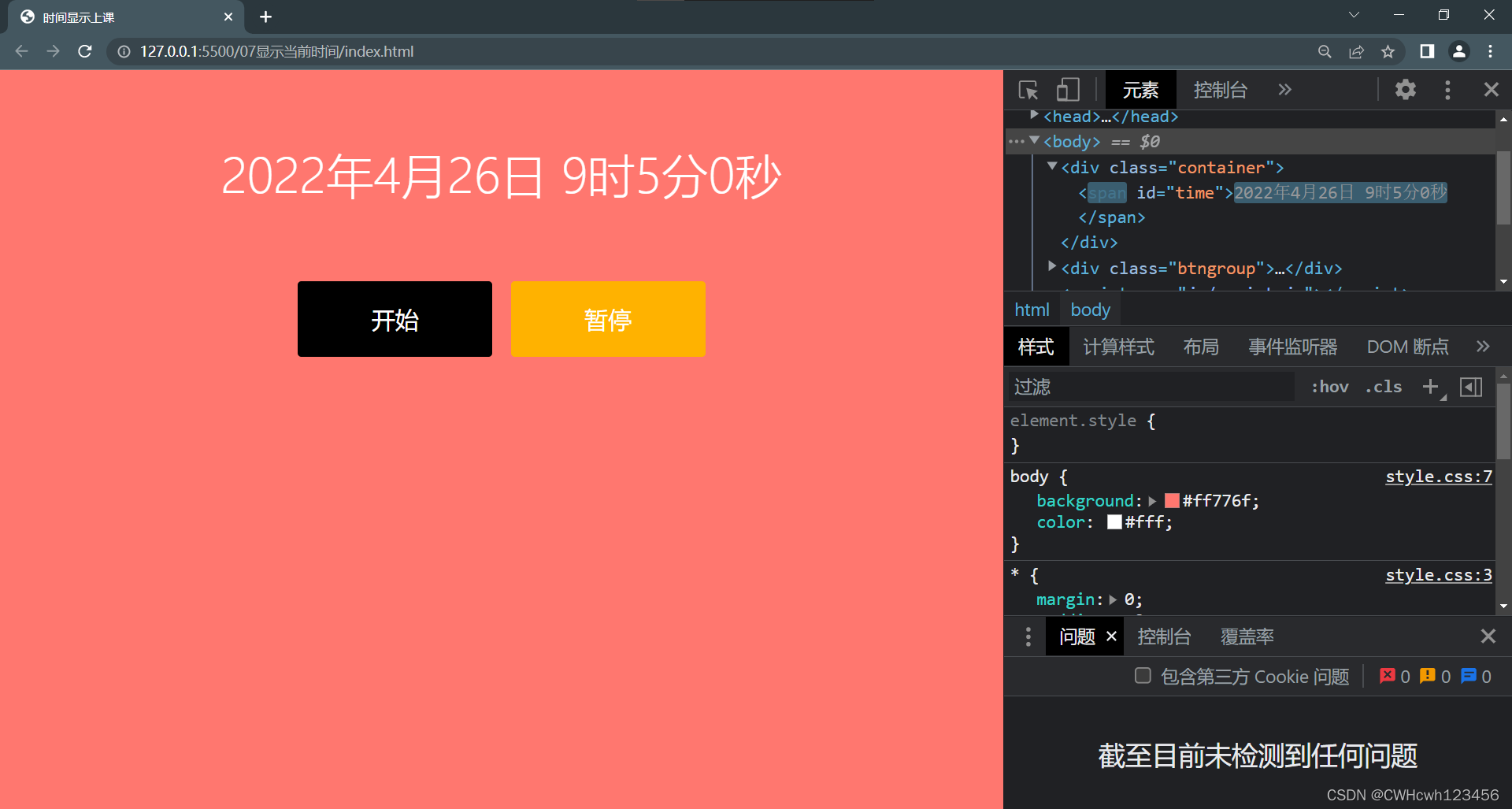
Task: Click the address bar URL
Action: [276, 51]
